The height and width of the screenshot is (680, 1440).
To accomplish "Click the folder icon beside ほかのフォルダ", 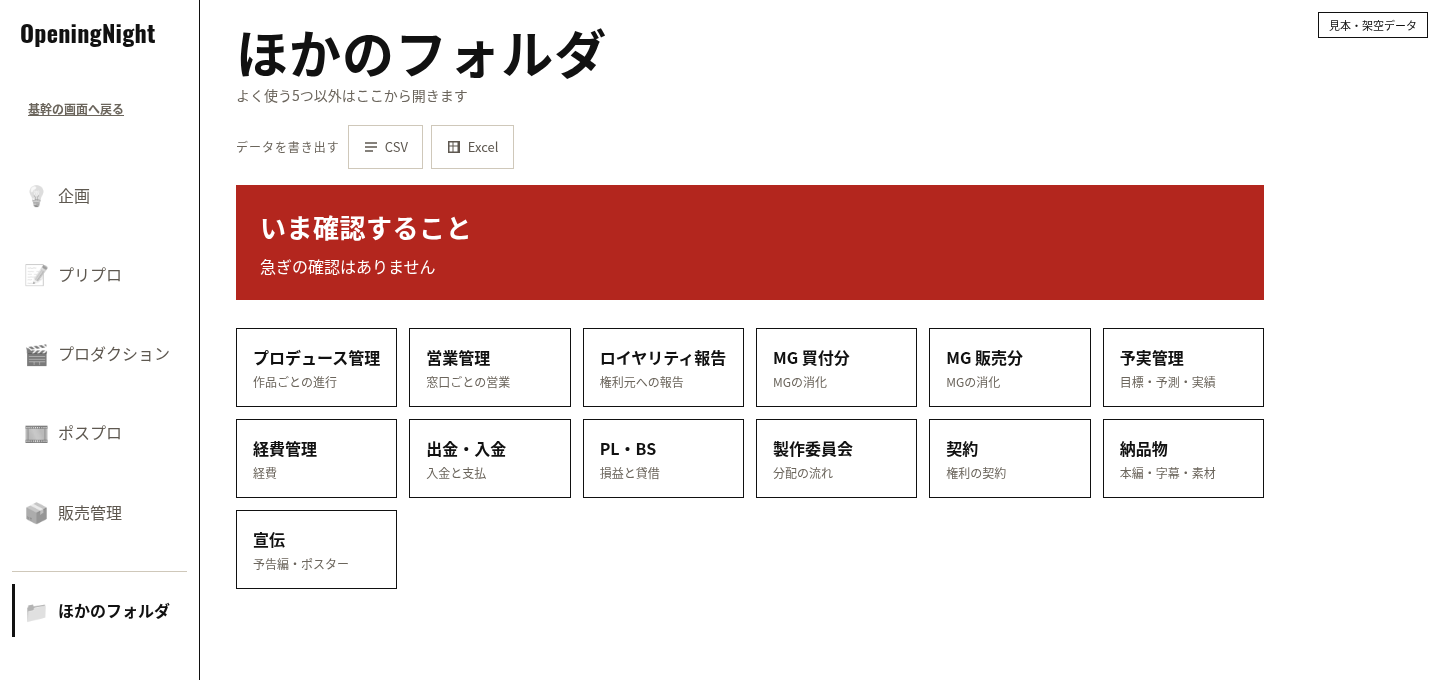I will tap(36, 611).
